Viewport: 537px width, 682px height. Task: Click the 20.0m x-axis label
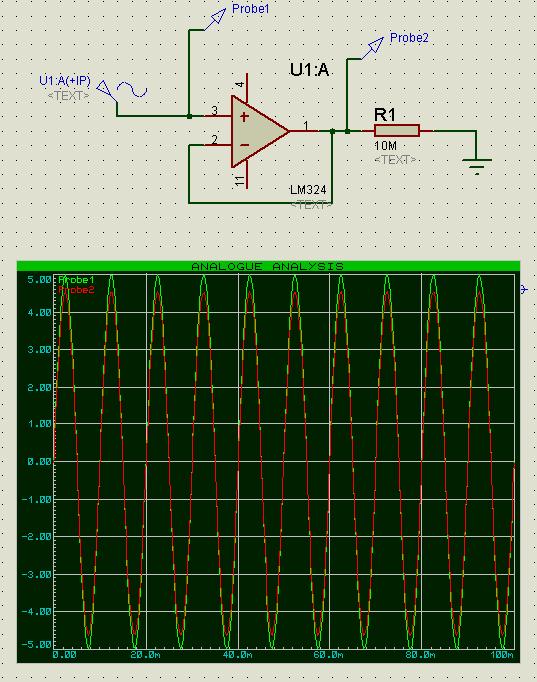146,655
